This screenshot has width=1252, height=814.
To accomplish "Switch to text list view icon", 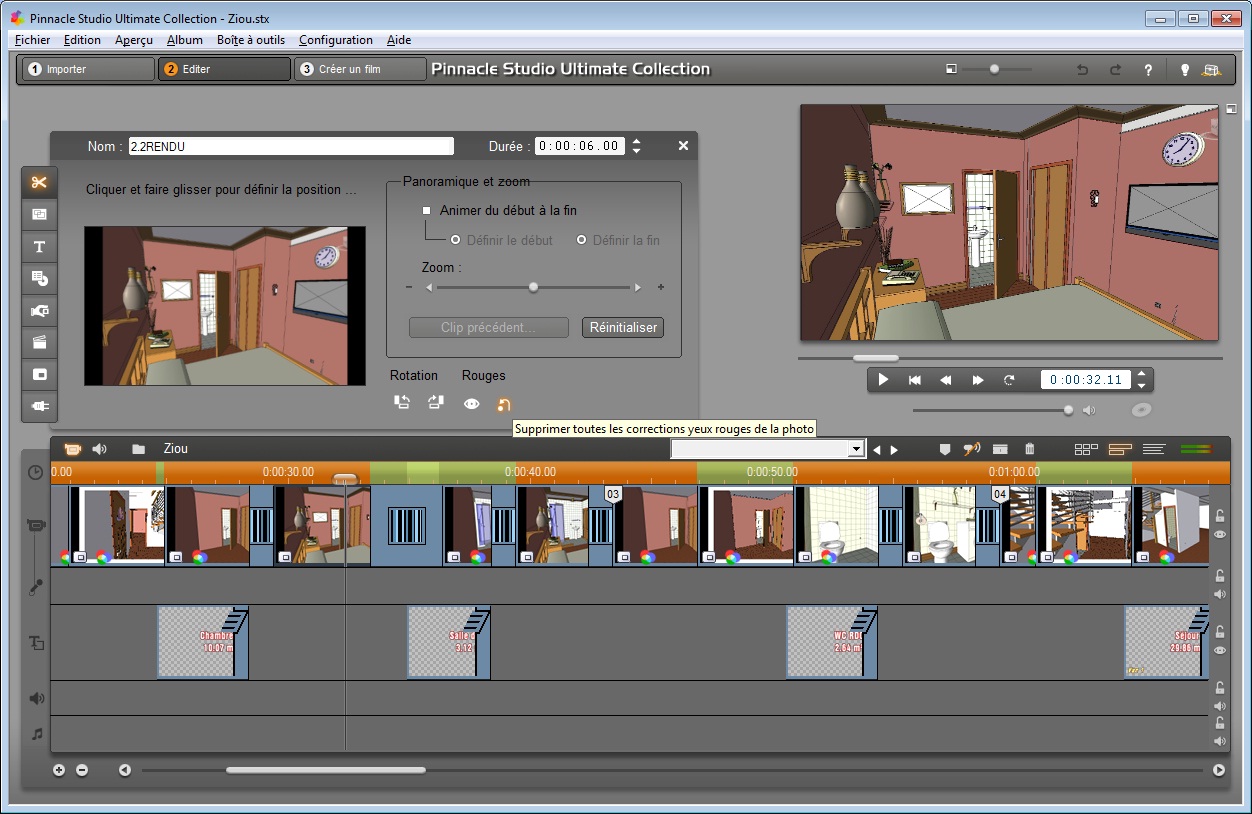I will click(x=1153, y=450).
